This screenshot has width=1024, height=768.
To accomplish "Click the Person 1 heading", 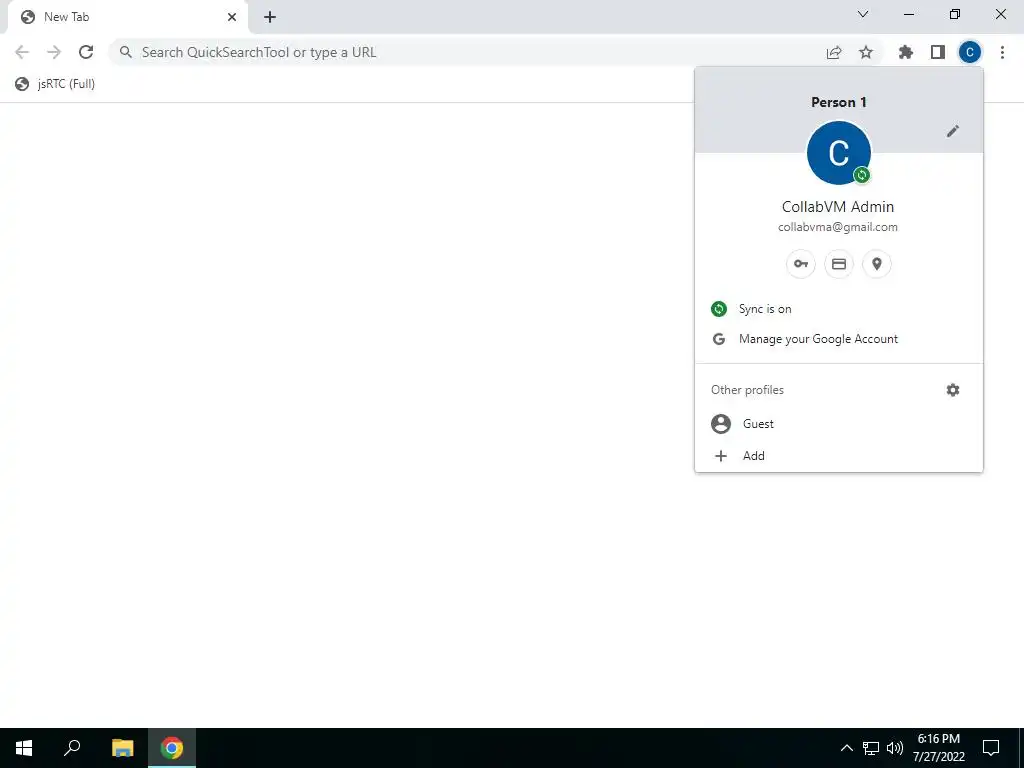I will pyautogui.click(x=839, y=103).
